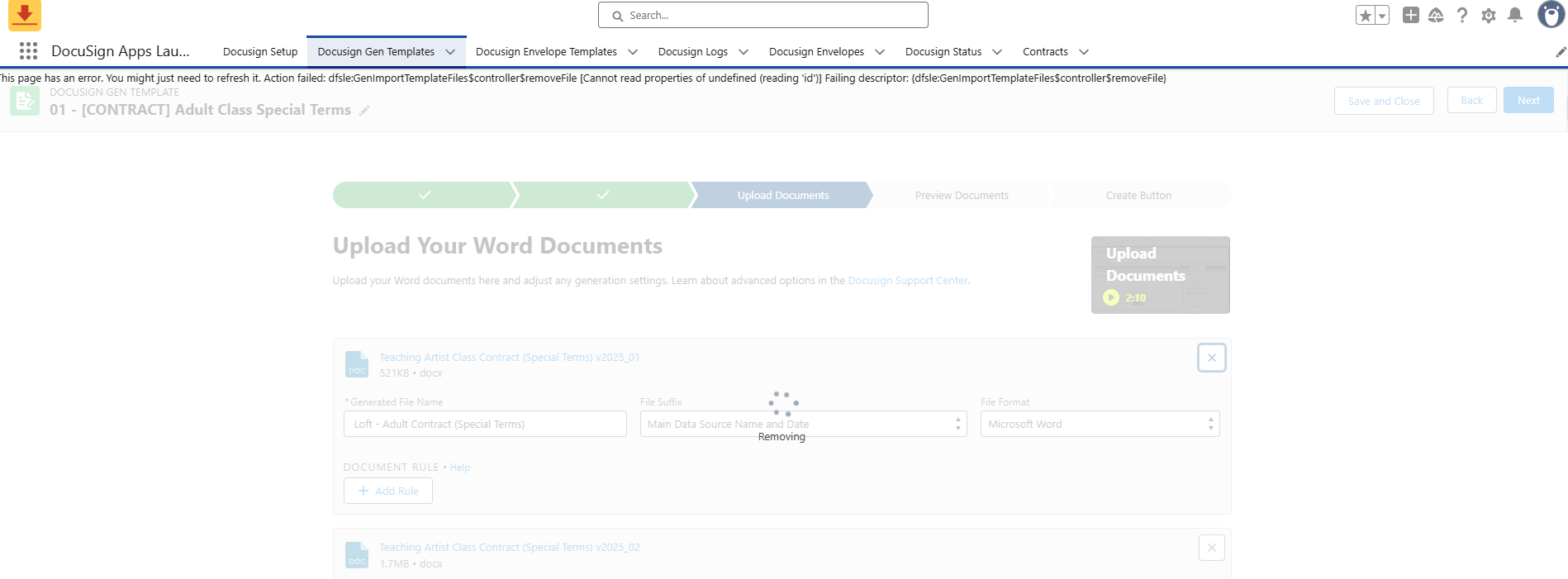Open the Upload Documents video thumbnail

coord(1160,275)
